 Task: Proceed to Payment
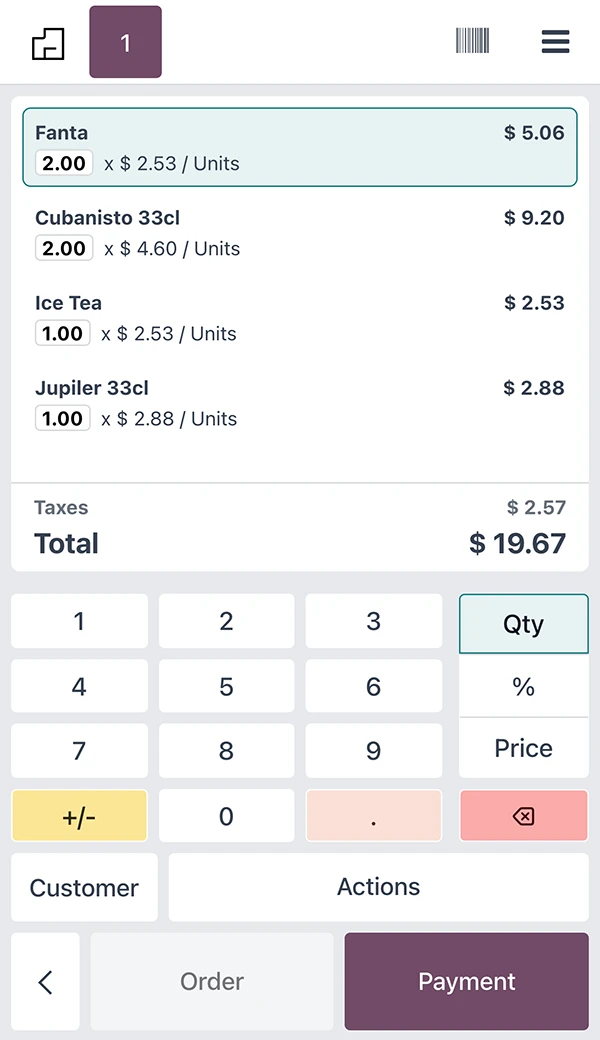point(466,982)
